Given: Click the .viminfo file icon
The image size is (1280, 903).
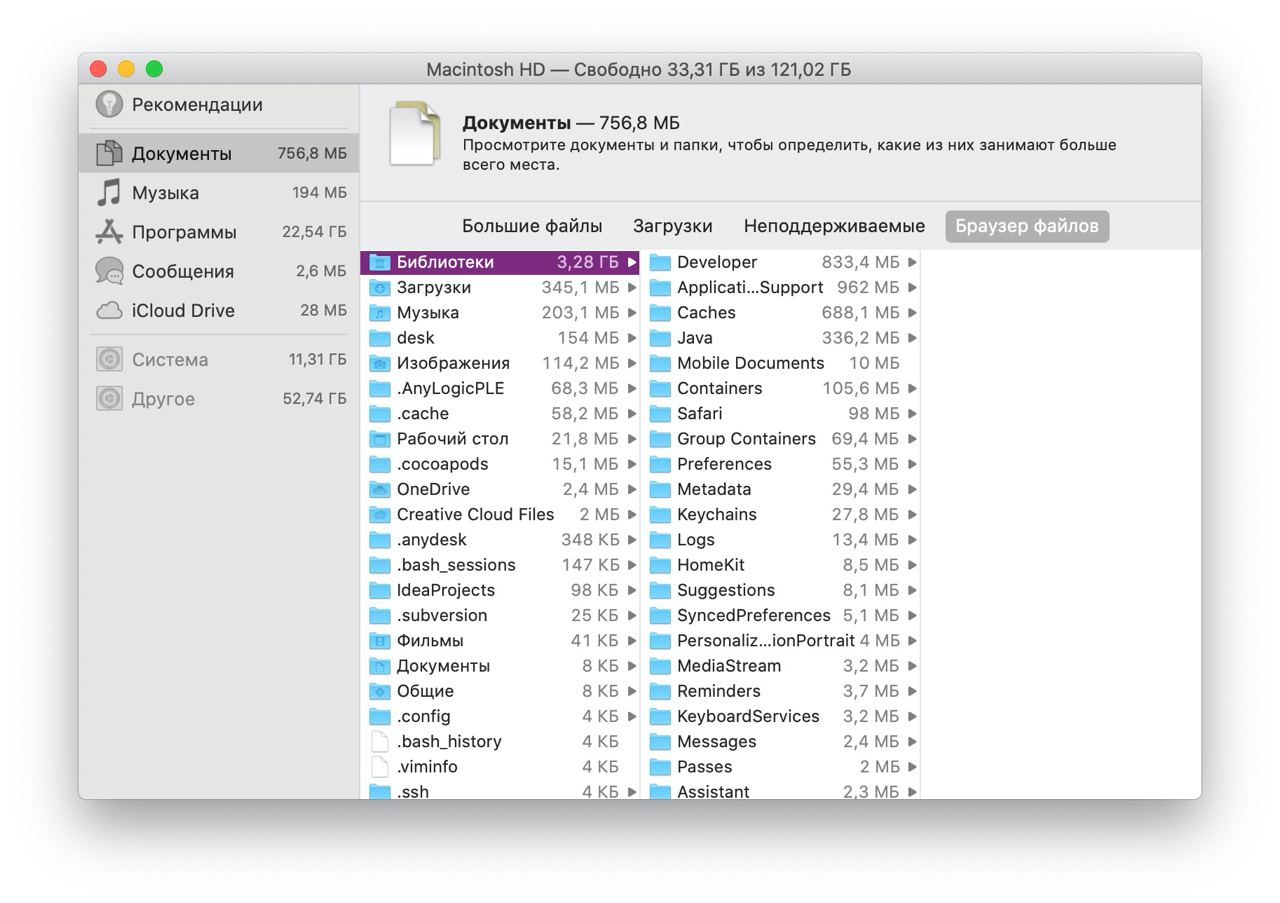Looking at the screenshot, I should click(x=379, y=767).
